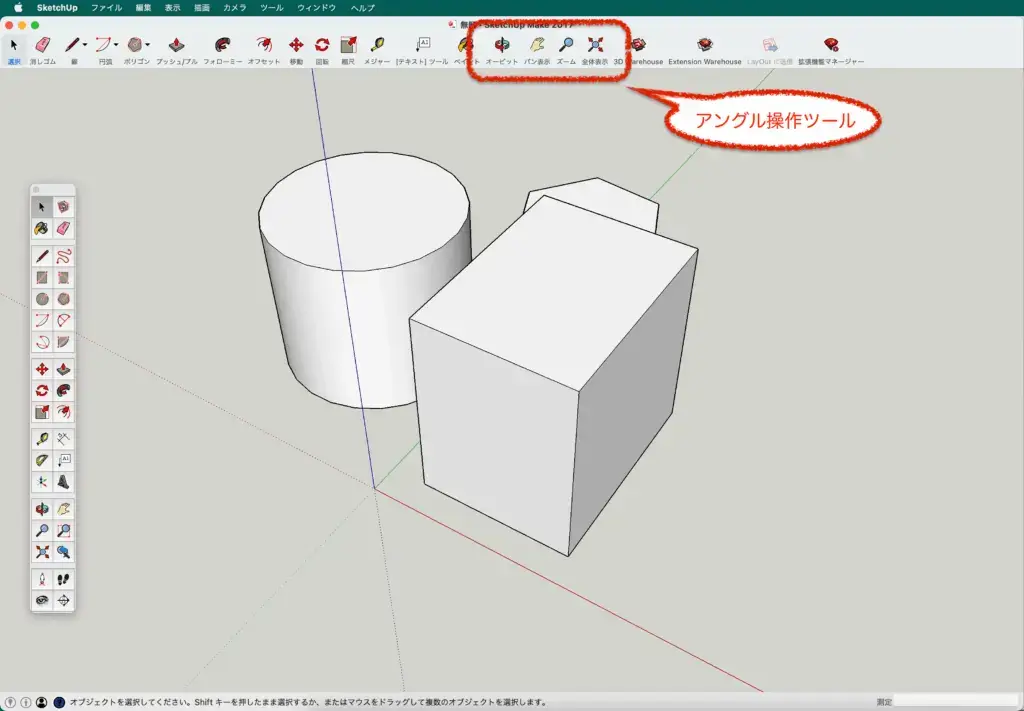The width and height of the screenshot is (1024, 711).
Task: Open the 描画 menu
Action: coord(202,8)
